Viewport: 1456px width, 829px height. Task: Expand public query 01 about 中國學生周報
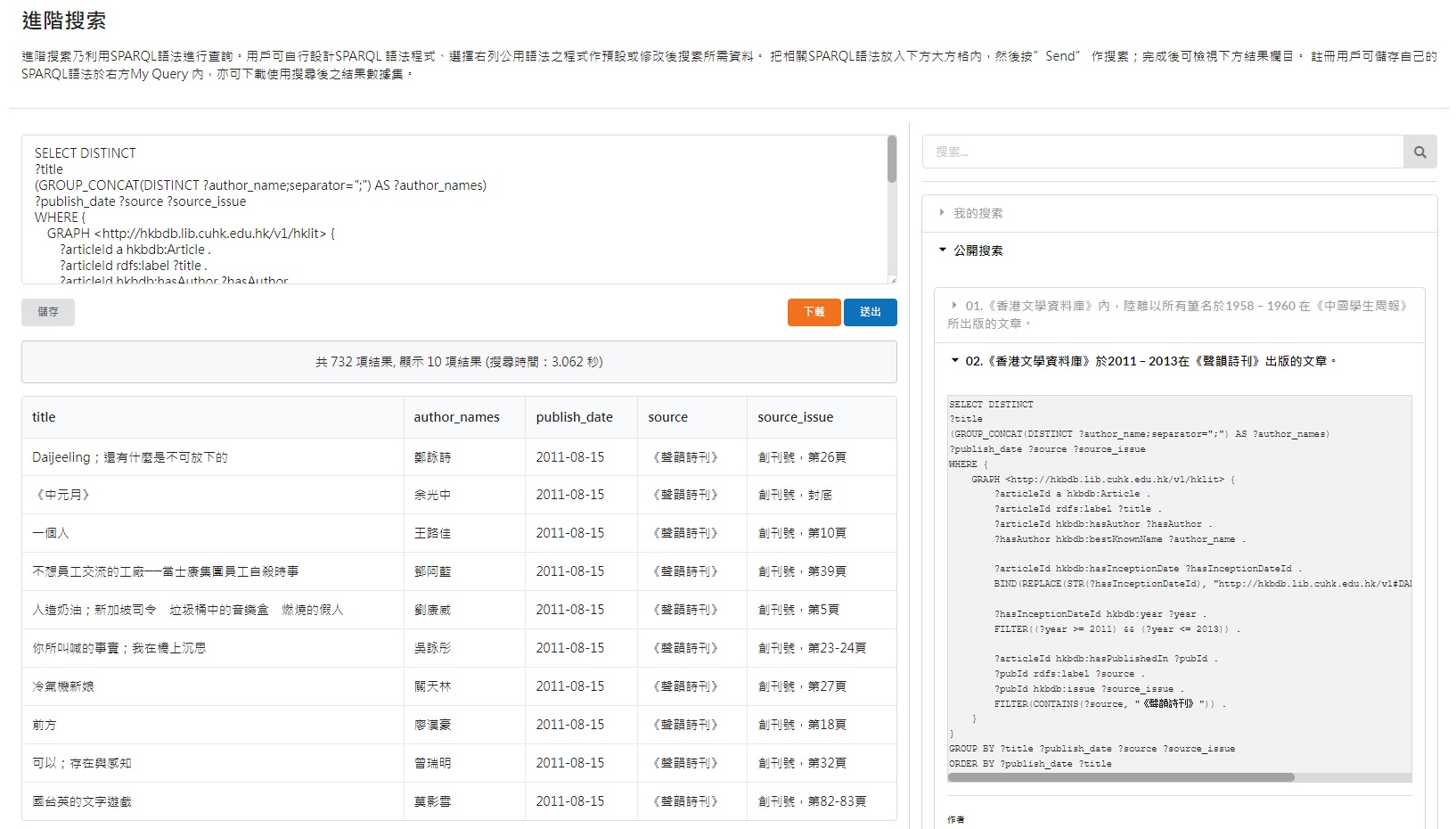pos(1179,314)
